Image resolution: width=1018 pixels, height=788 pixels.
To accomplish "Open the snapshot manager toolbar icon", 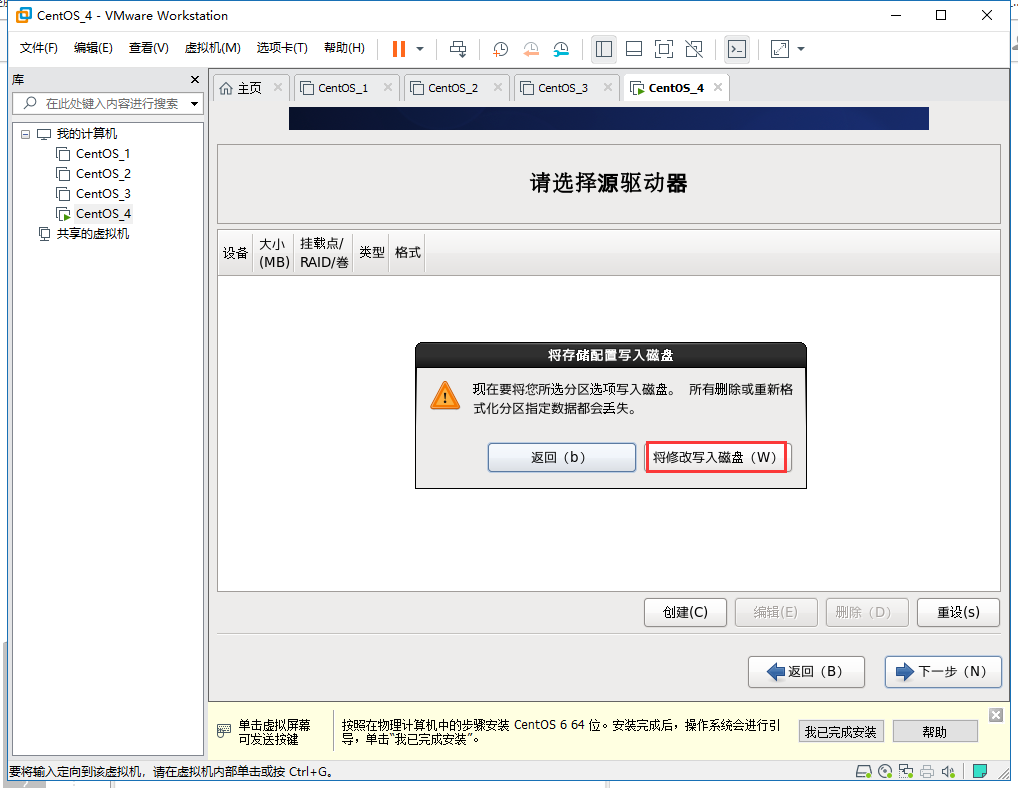I will (x=561, y=49).
